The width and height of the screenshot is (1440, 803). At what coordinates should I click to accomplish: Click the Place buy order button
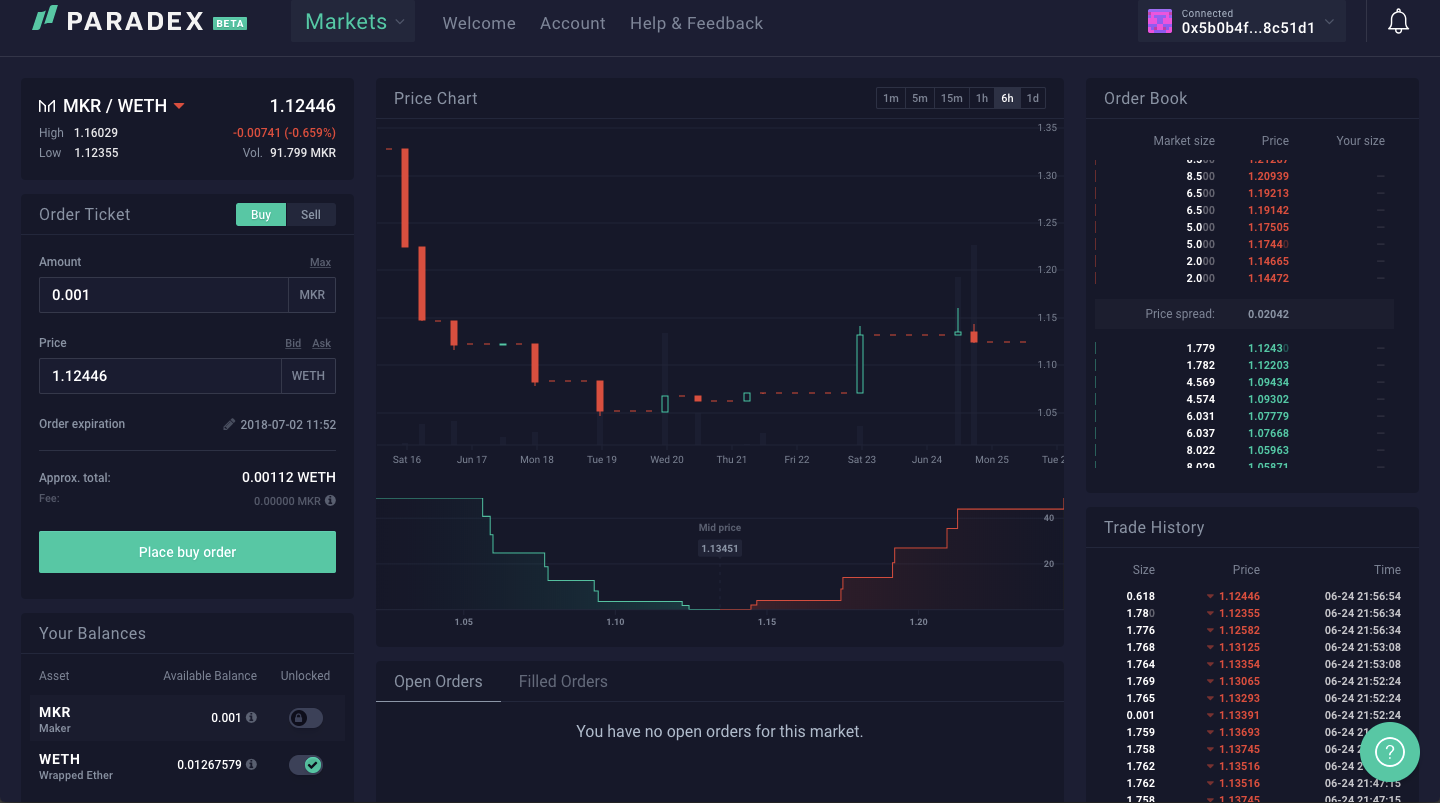tap(186, 551)
